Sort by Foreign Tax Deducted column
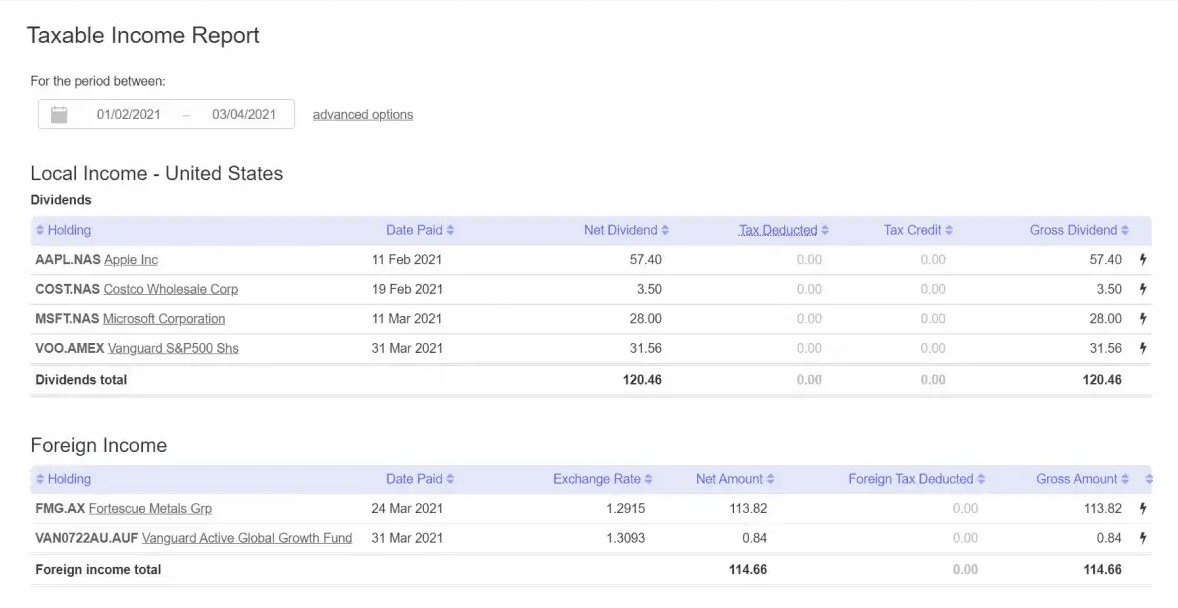This screenshot has height=608, width=1178. pos(917,479)
